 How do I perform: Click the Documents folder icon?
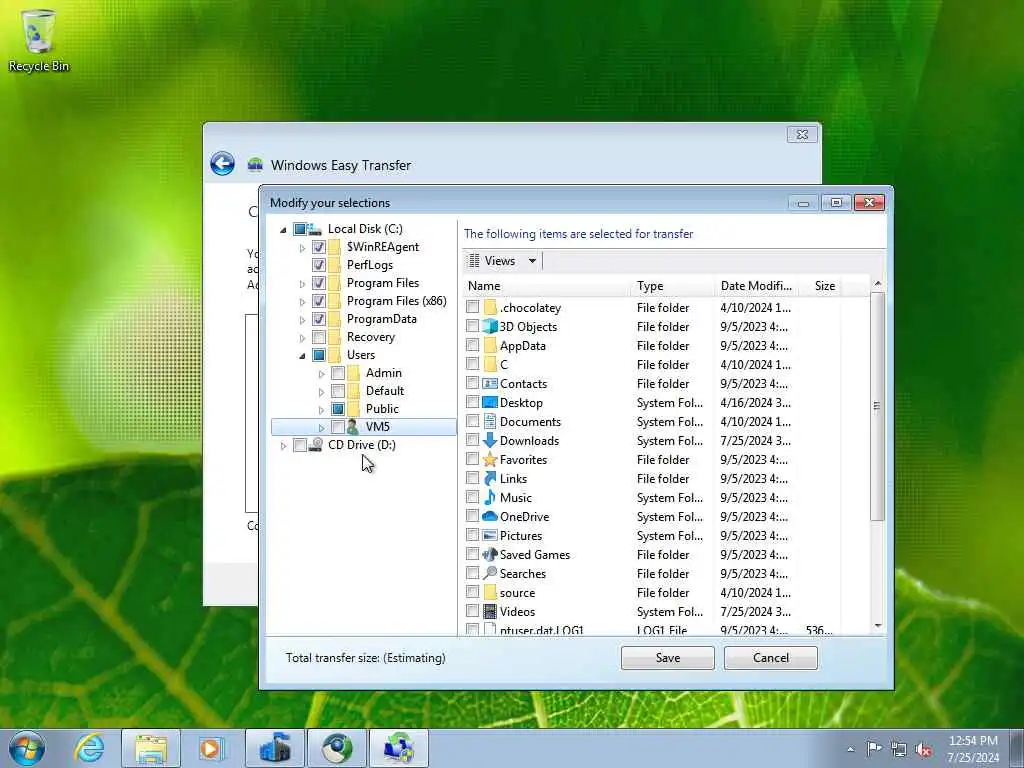490,421
